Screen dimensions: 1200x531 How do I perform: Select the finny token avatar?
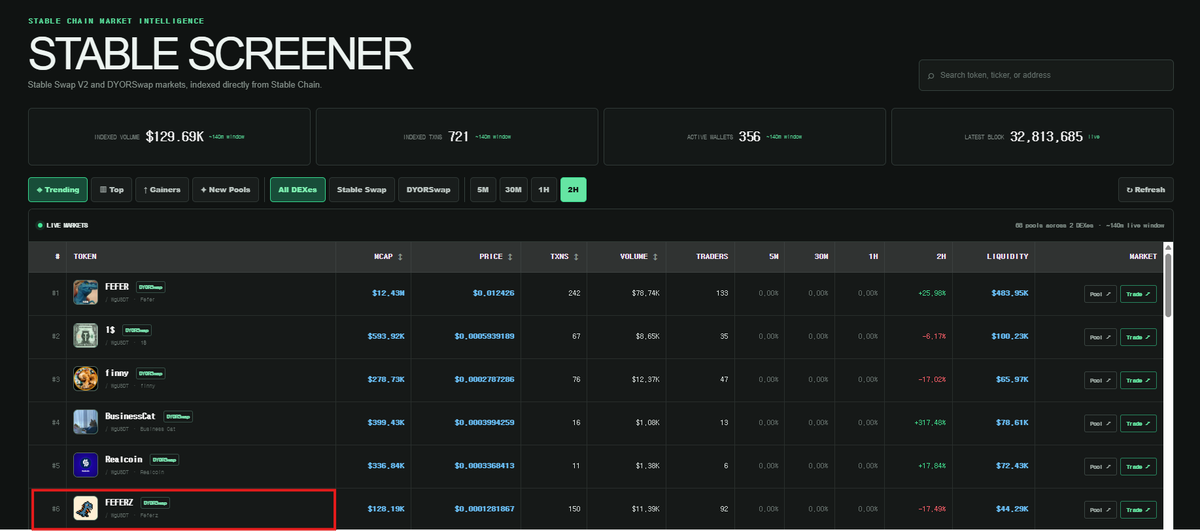tap(86, 379)
